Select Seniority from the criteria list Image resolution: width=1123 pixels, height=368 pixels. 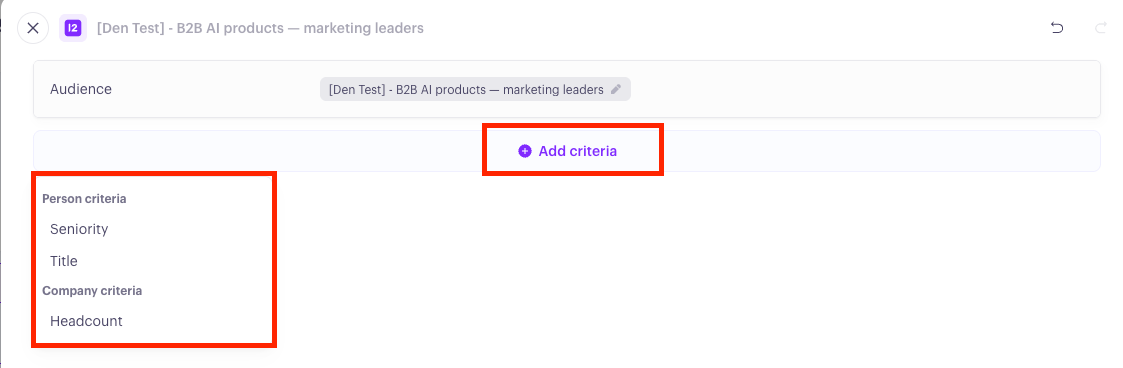click(79, 229)
